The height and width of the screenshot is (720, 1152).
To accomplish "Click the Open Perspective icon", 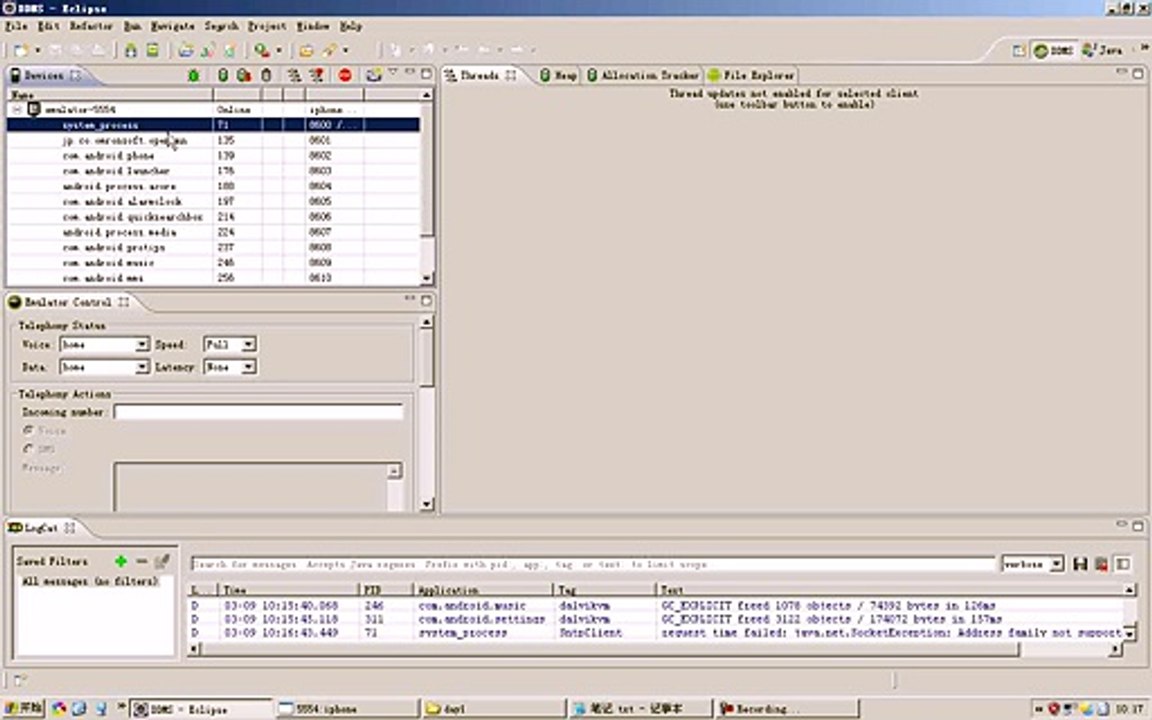I will point(1018,50).
